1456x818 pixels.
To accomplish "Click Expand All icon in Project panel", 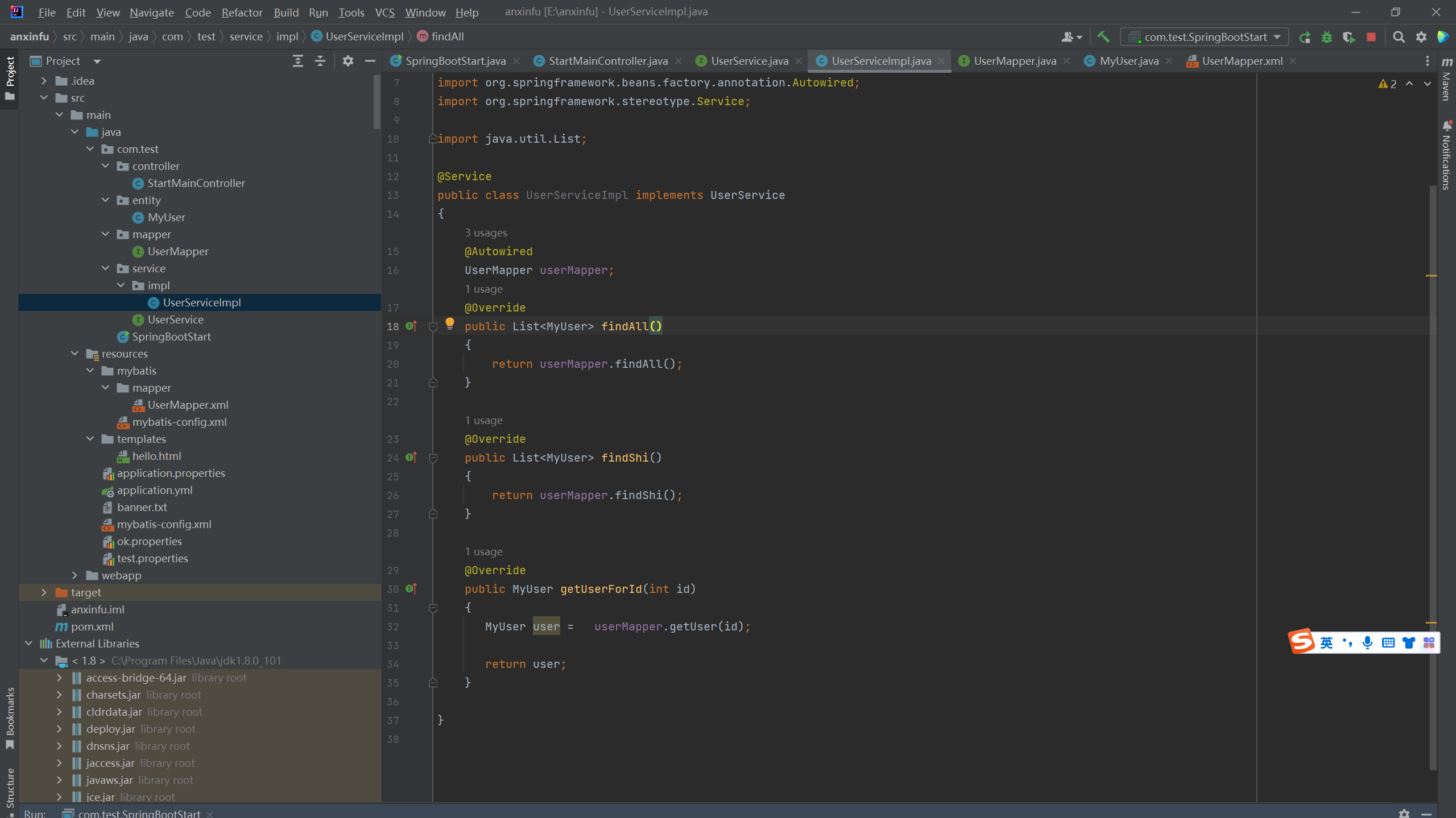I will click(x=297, y=61).
